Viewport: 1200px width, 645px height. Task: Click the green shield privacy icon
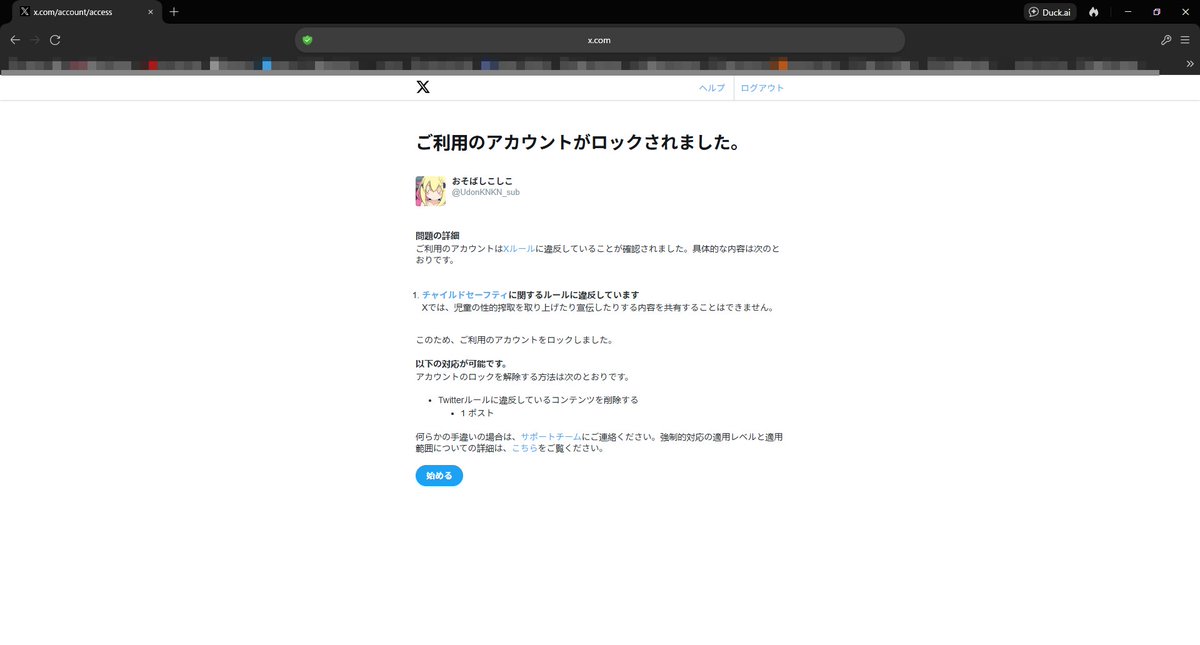coord(307,40)
